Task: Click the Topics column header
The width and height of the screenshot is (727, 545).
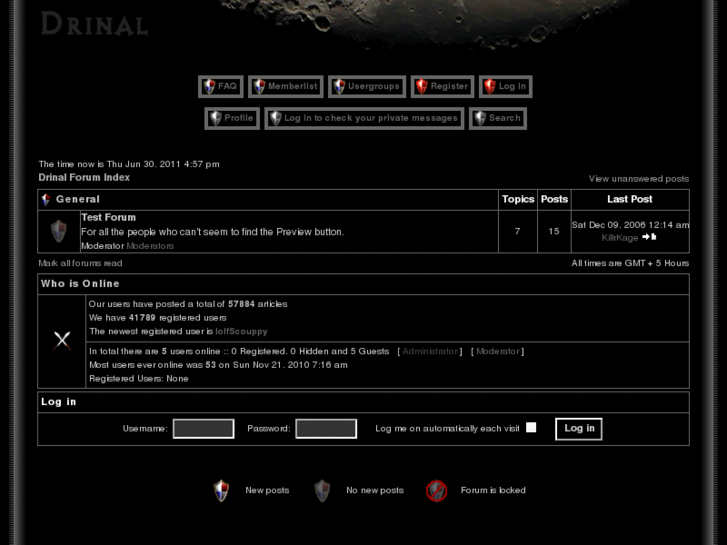Action: (x=518, y=199)
